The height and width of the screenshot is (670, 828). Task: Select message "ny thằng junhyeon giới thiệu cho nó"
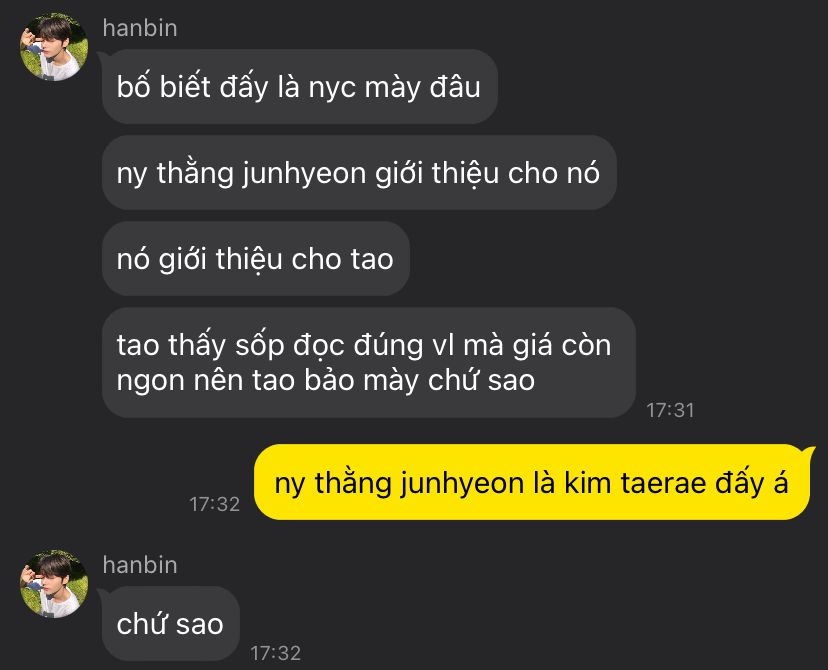click(x=359, y=173)
